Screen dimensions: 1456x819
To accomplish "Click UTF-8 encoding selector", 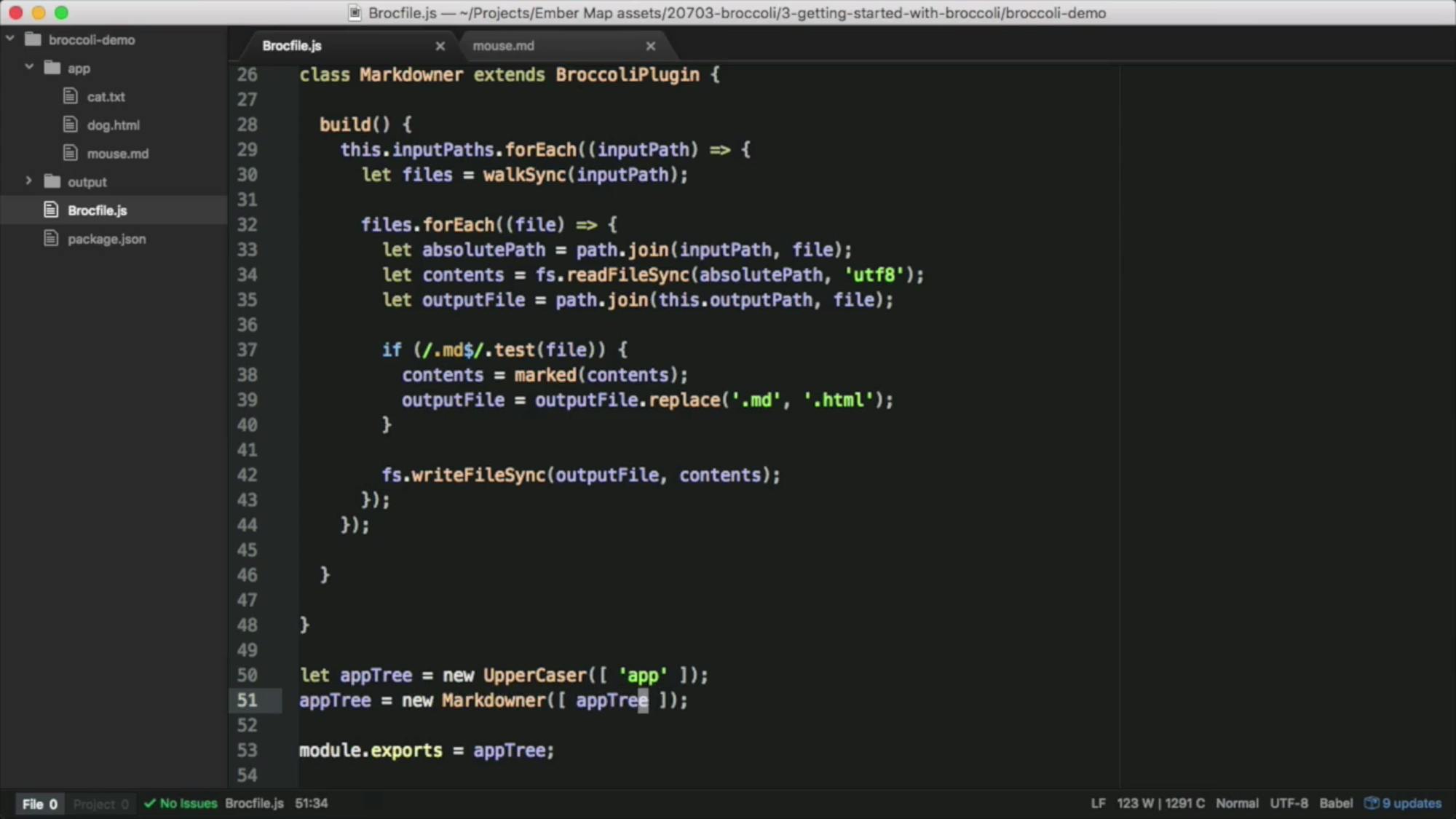I will click(x=1289, y=803).
